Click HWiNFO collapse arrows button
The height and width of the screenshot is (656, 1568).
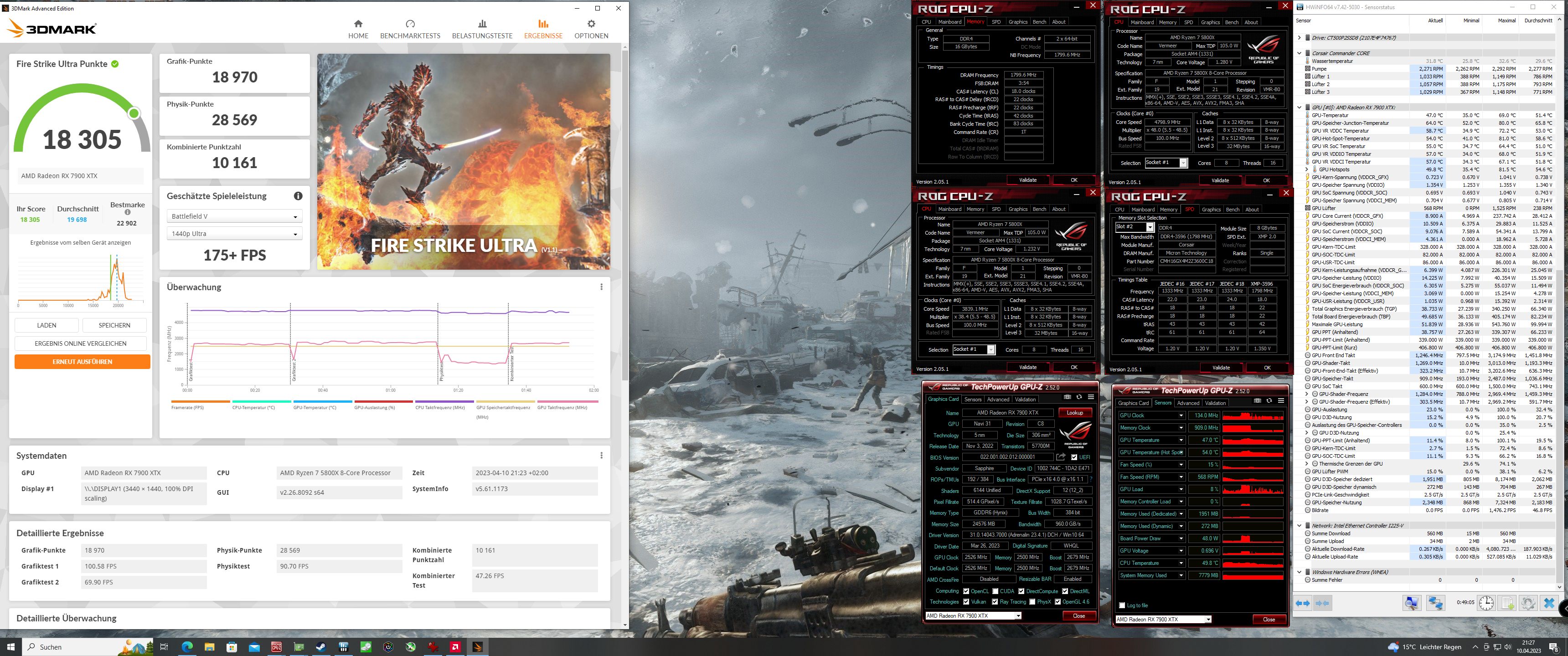click(x=1322, y=603)
